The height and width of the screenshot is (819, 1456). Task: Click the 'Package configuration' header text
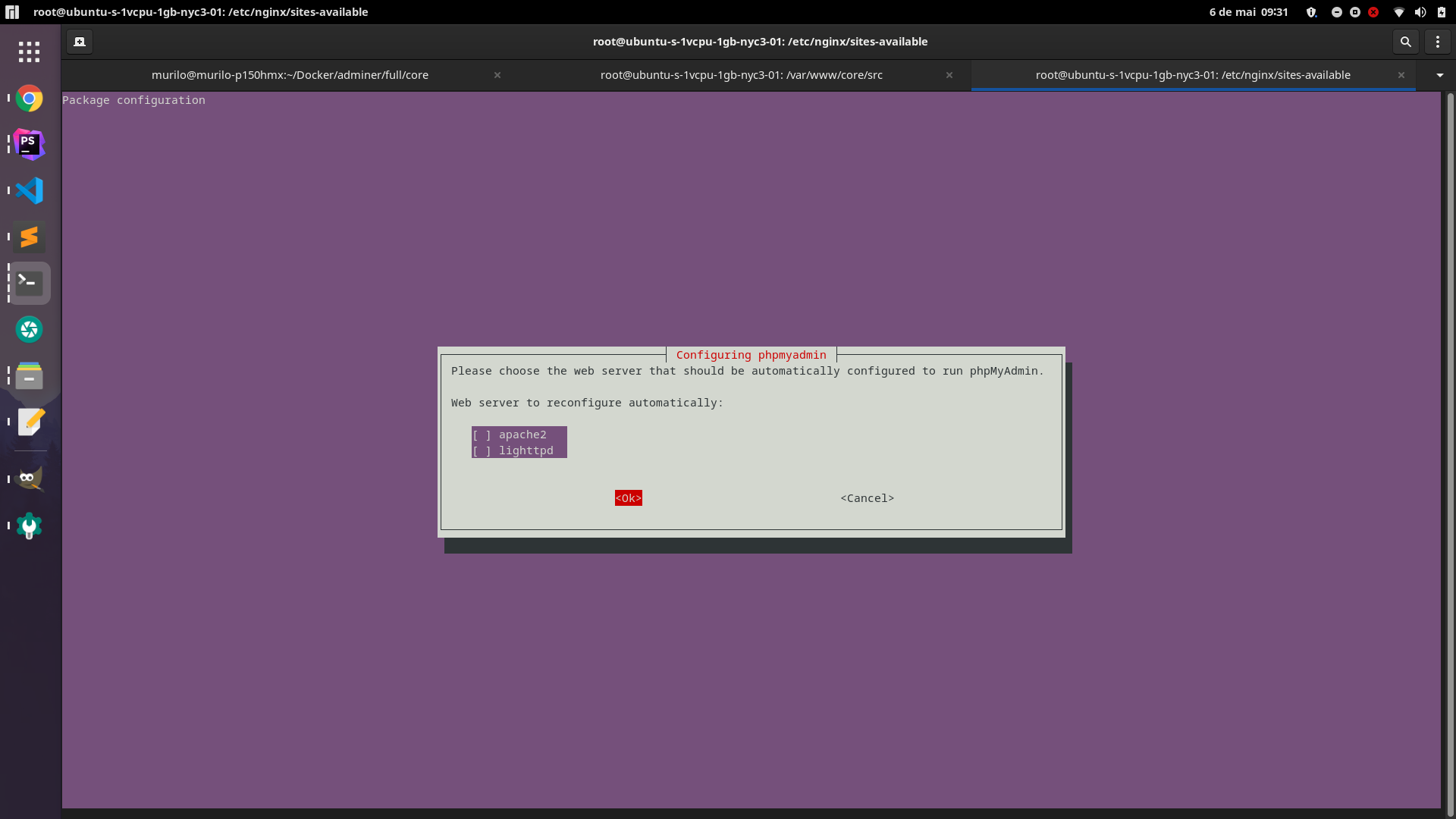point(133,100)
